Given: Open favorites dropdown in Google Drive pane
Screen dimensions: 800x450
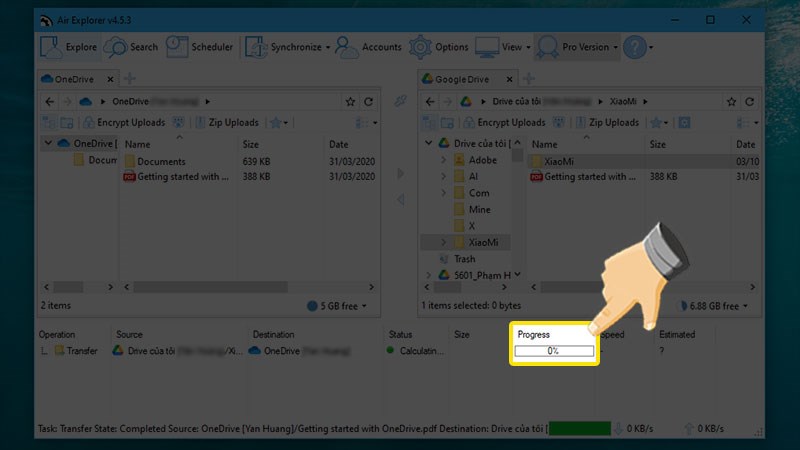Looking at the screenshot, I should (660, 122).
